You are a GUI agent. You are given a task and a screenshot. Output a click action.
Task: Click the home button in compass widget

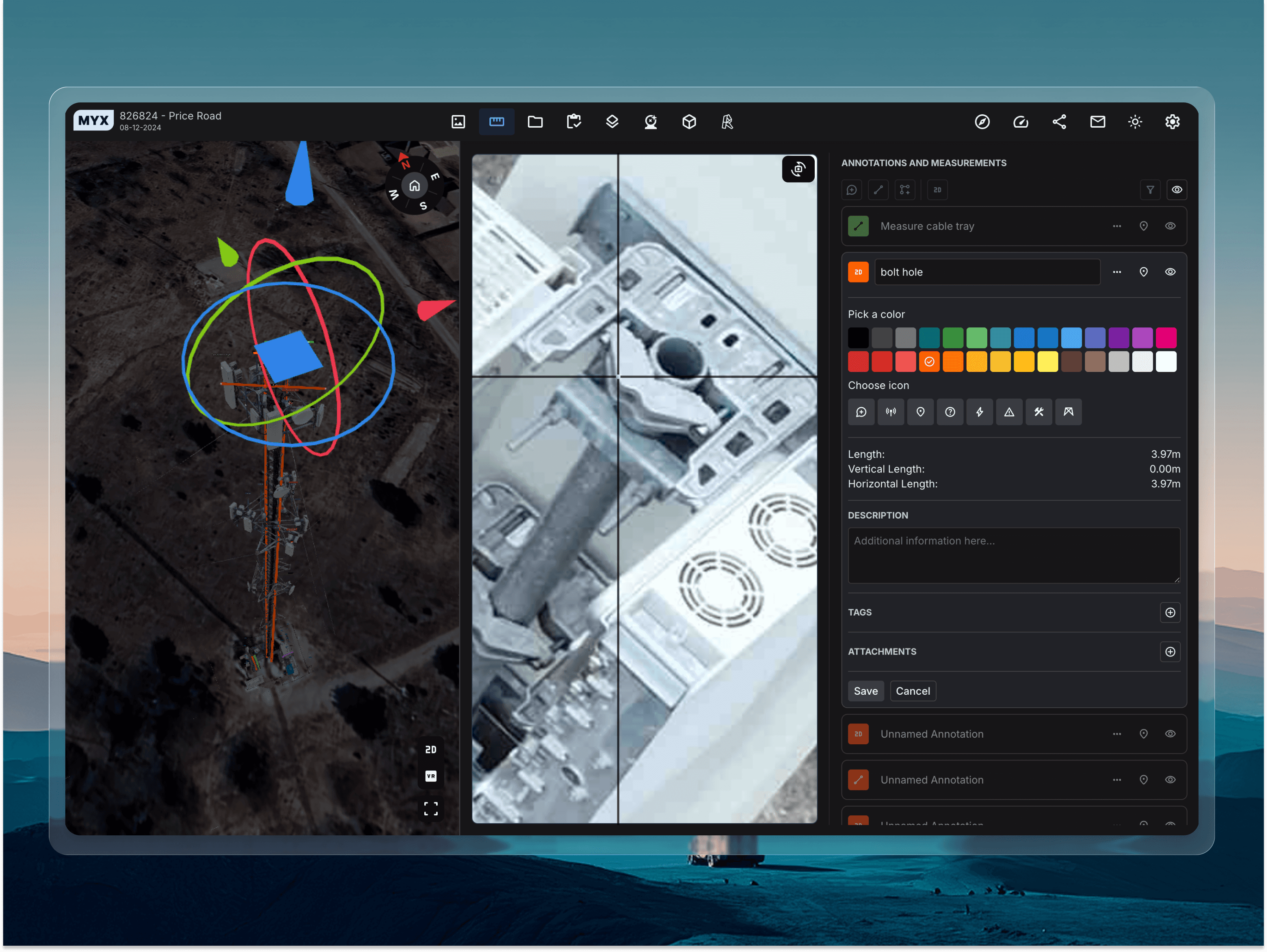tap(414, 186)
